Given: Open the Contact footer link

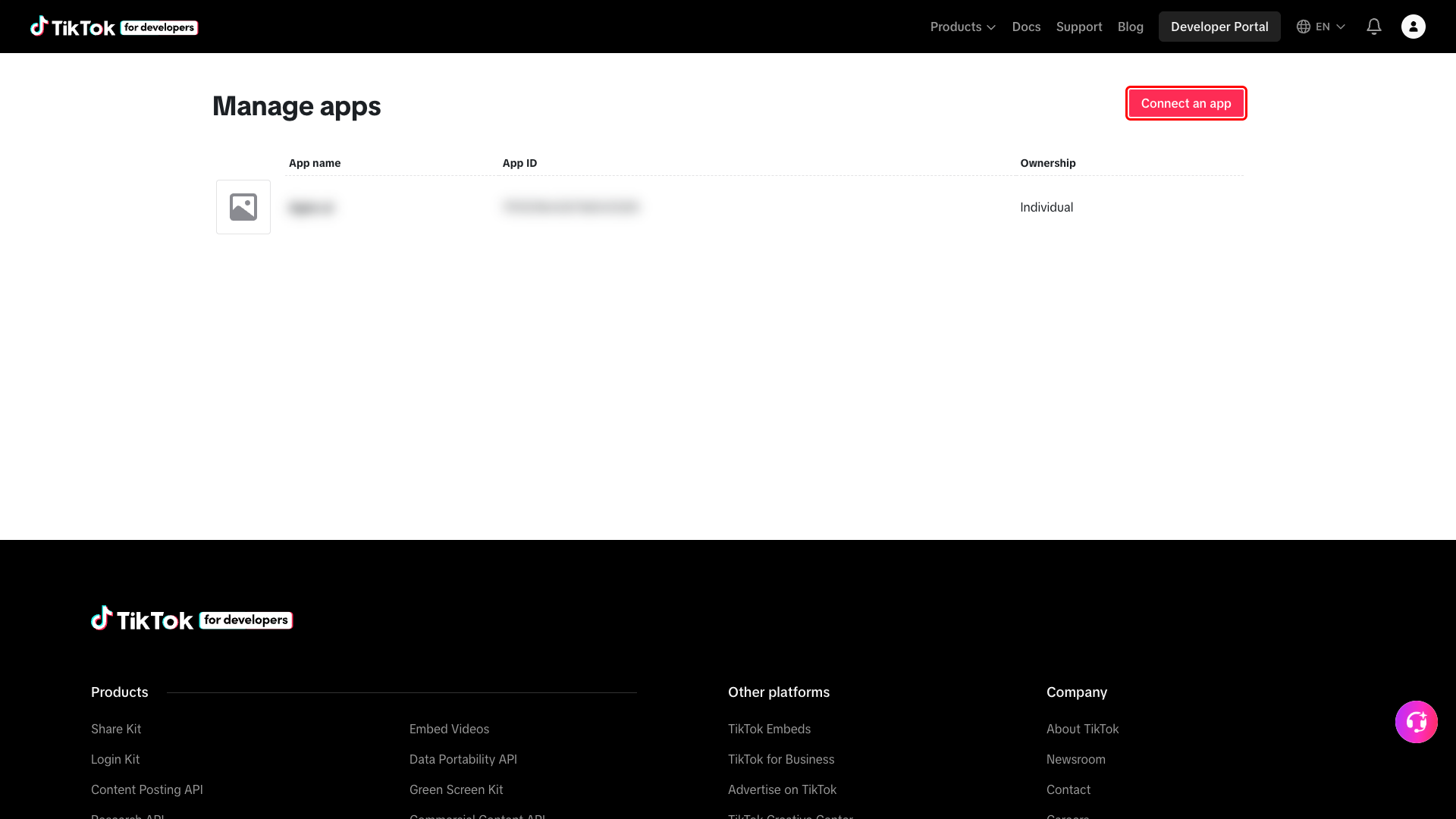Looking at the screenshot, I should [x=1068, y=789].
